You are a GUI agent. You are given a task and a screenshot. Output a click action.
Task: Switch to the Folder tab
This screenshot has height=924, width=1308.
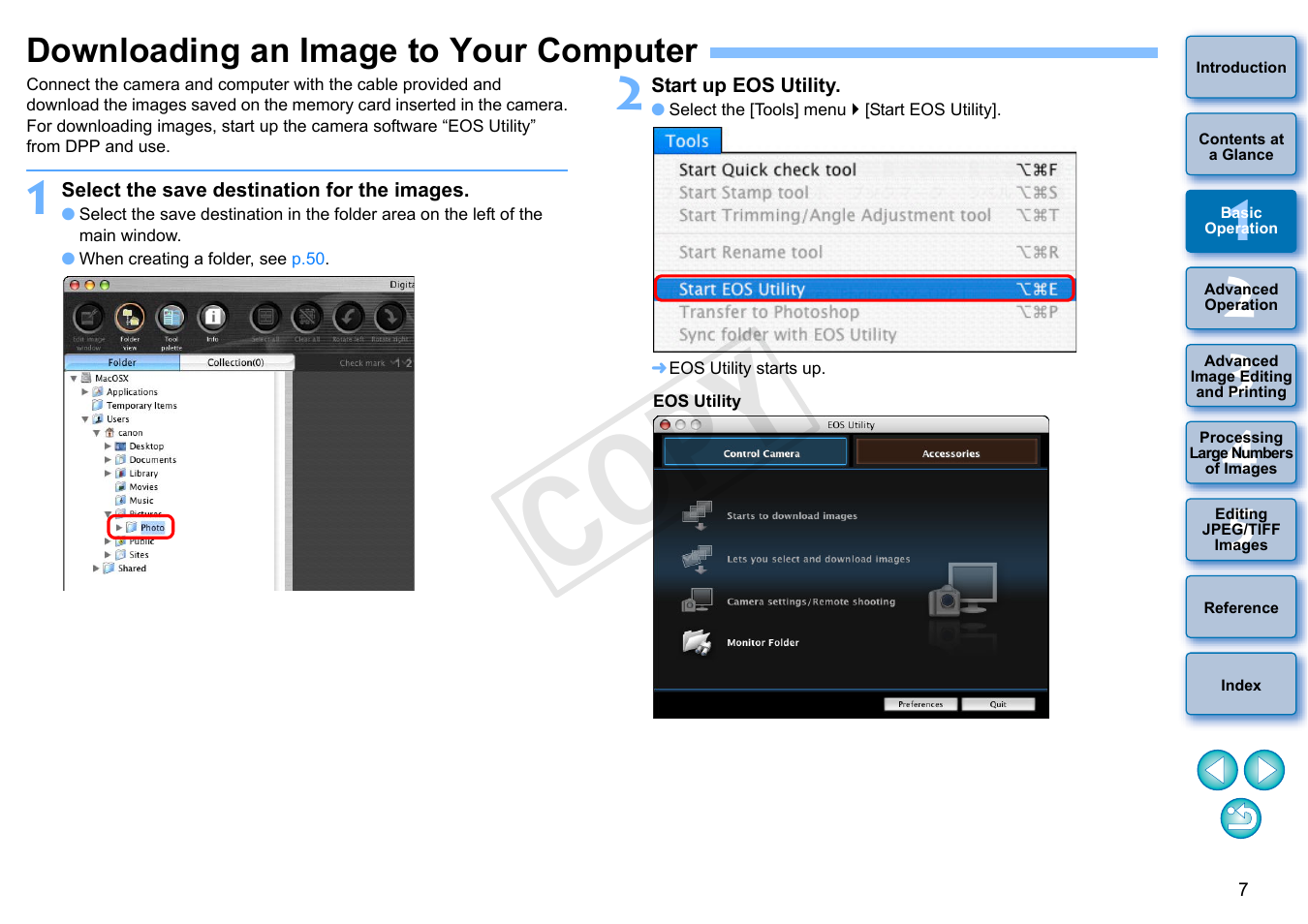[122, 362]
